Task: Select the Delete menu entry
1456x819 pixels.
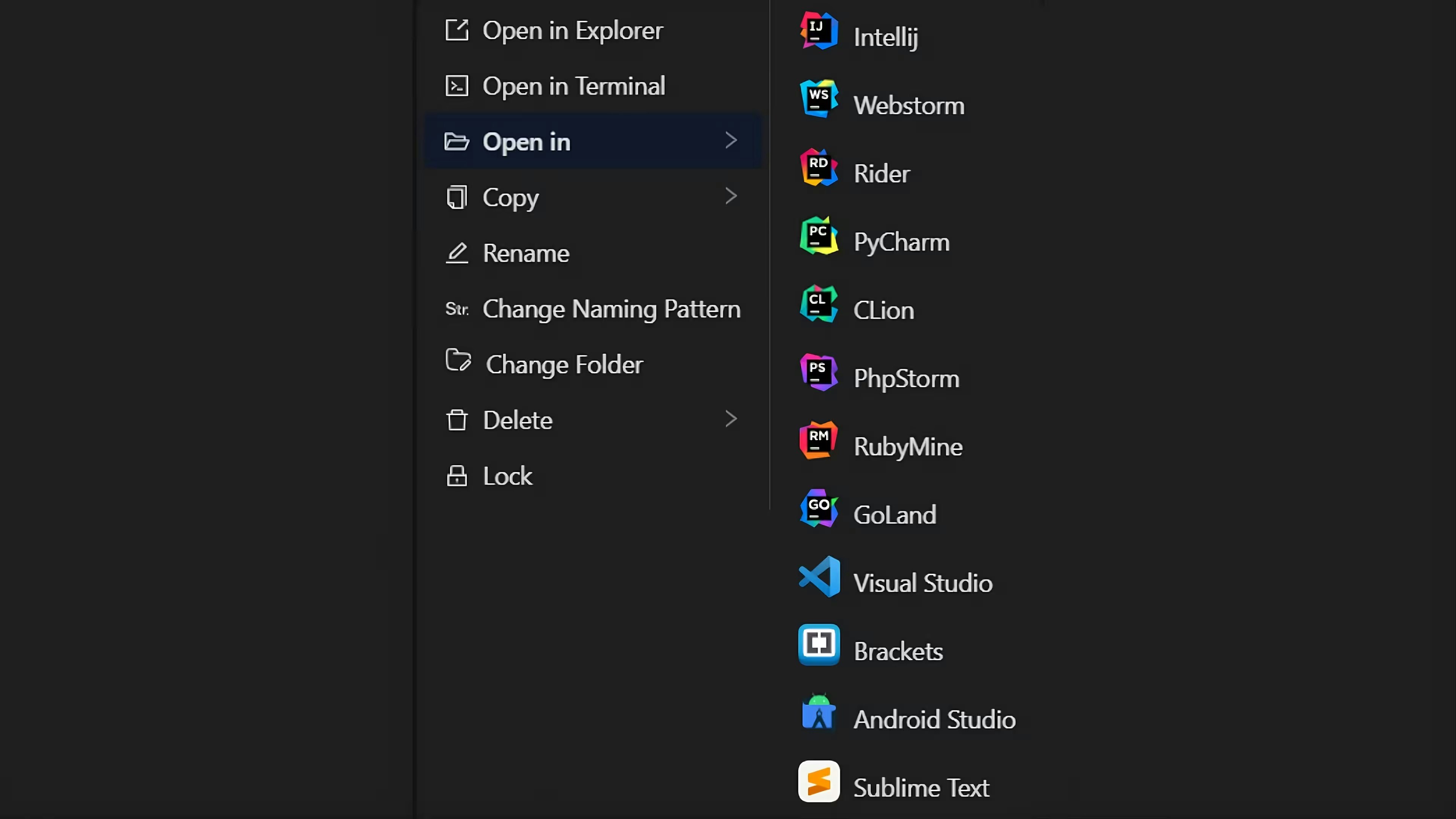Action: pyautogui.click(x=593, y=420)
